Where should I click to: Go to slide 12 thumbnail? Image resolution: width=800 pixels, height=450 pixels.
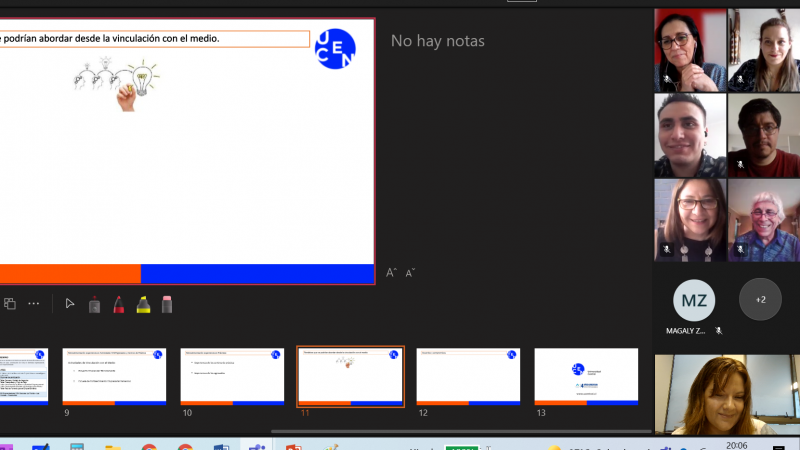[x=468, y=376]
